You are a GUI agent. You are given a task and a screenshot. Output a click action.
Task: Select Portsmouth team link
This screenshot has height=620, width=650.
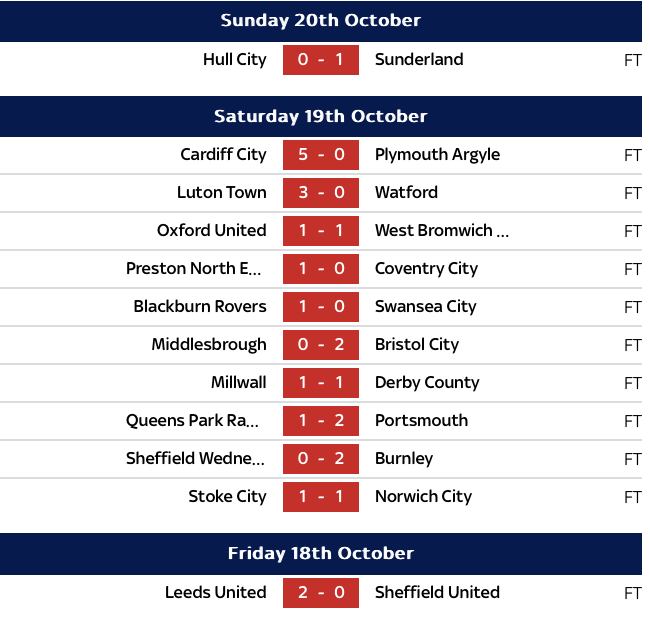pyautogui.click(x=421, y=421)
